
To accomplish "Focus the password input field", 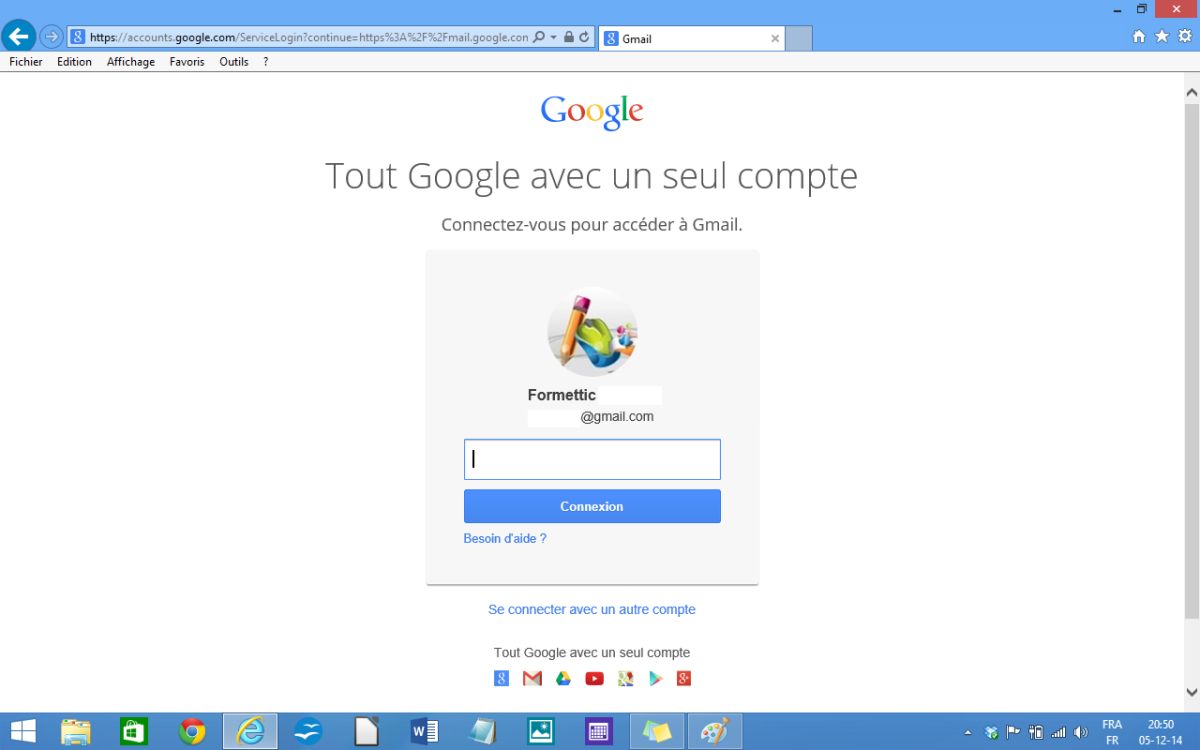I will (592, 460).
